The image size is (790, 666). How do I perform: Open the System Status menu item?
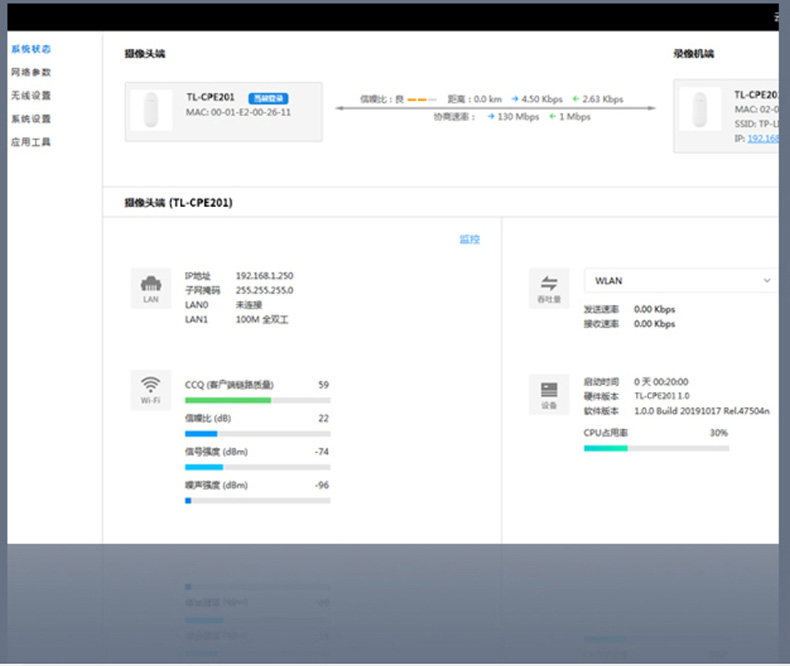click(31, 49)
